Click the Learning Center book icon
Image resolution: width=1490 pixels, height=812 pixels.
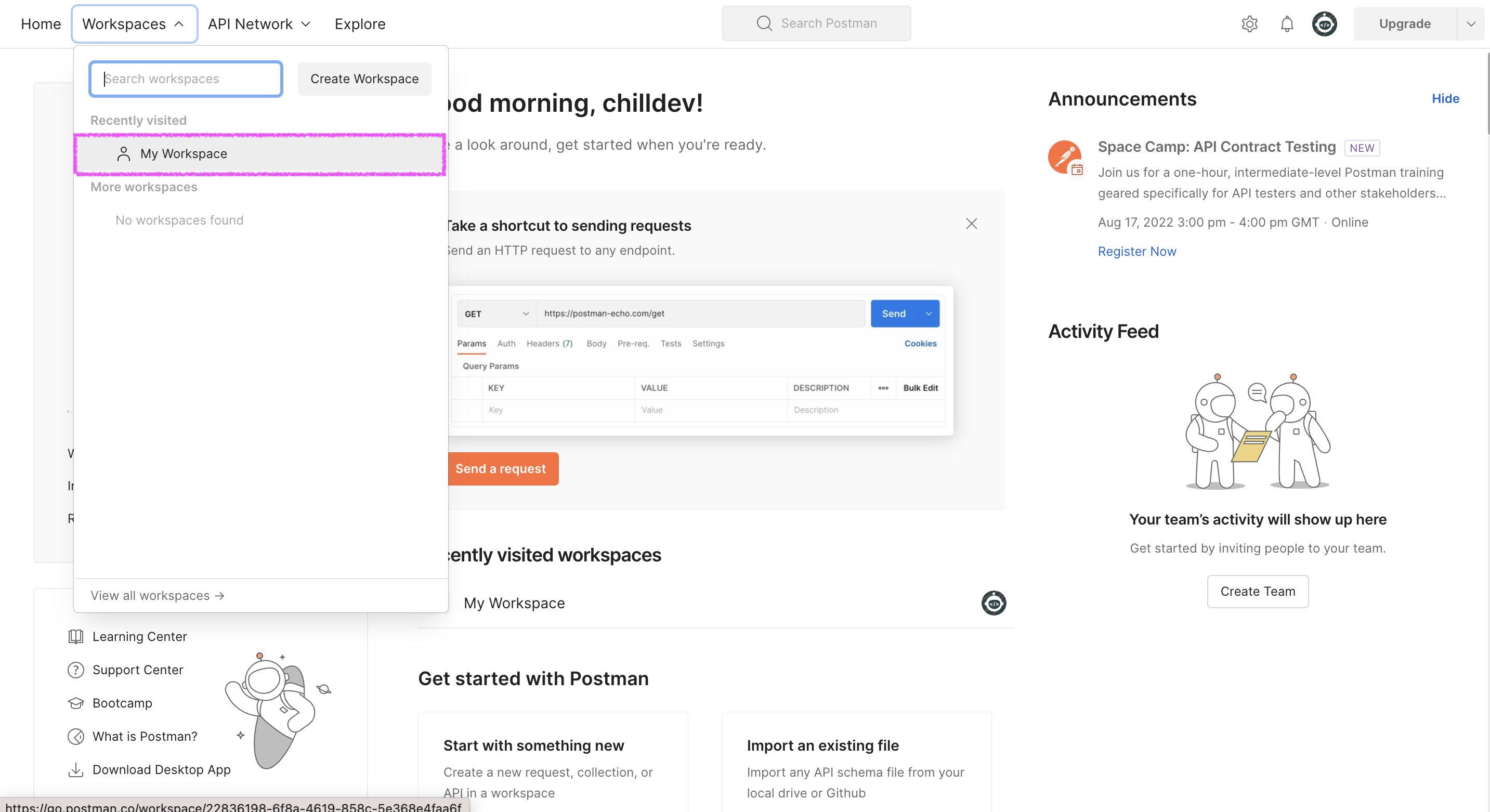point(76,636)
